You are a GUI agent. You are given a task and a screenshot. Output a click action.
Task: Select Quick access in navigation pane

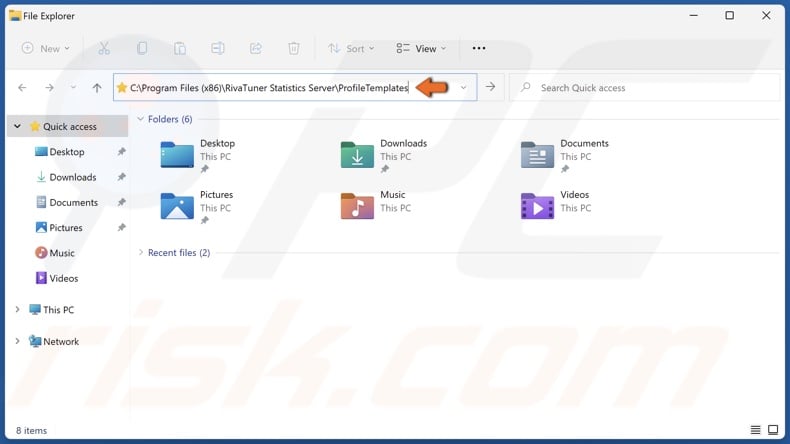68,126
